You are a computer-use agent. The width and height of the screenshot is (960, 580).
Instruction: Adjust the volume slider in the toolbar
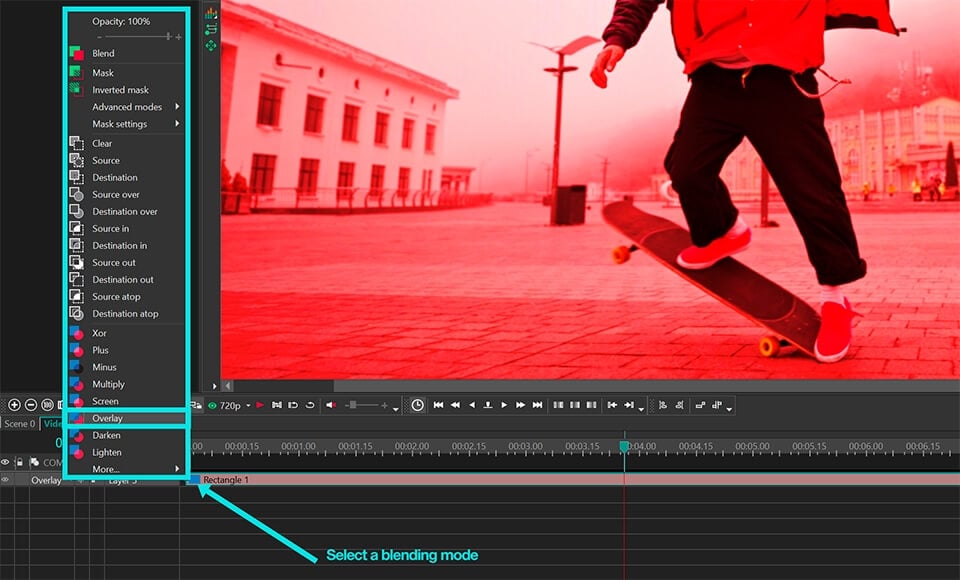(x=366, y=405)
